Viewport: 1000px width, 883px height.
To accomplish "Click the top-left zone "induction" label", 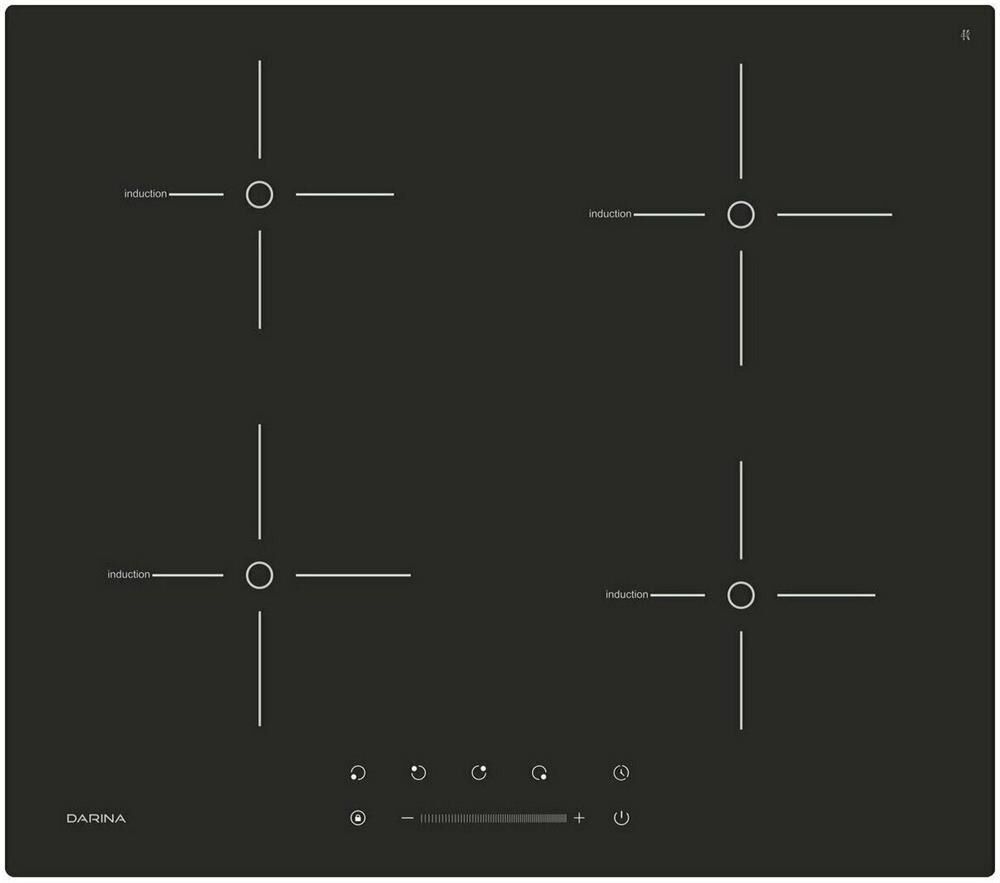I will click(x=145, y=194).
